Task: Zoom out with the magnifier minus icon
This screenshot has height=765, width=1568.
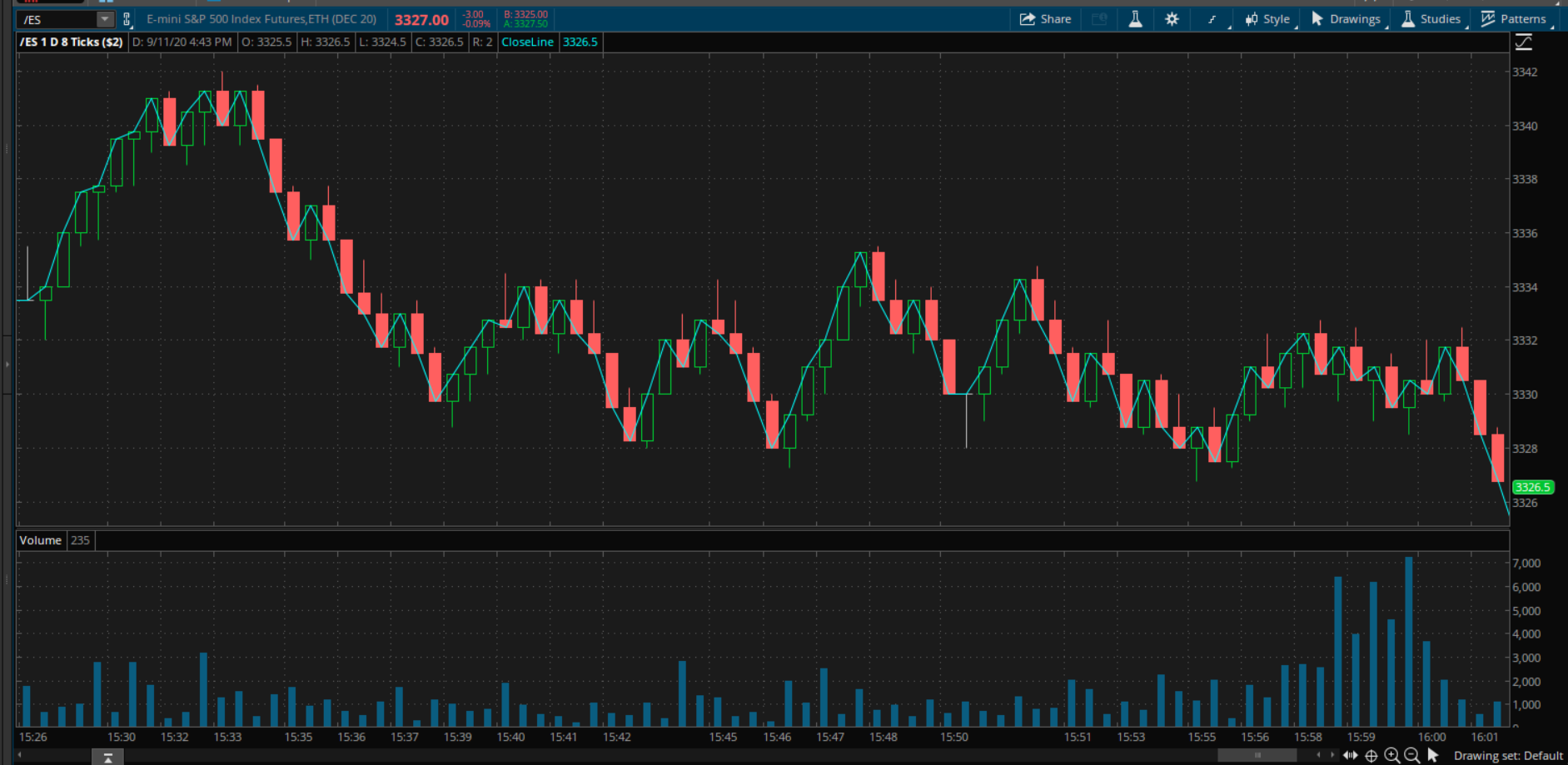Action: [x=1412, y=756]
